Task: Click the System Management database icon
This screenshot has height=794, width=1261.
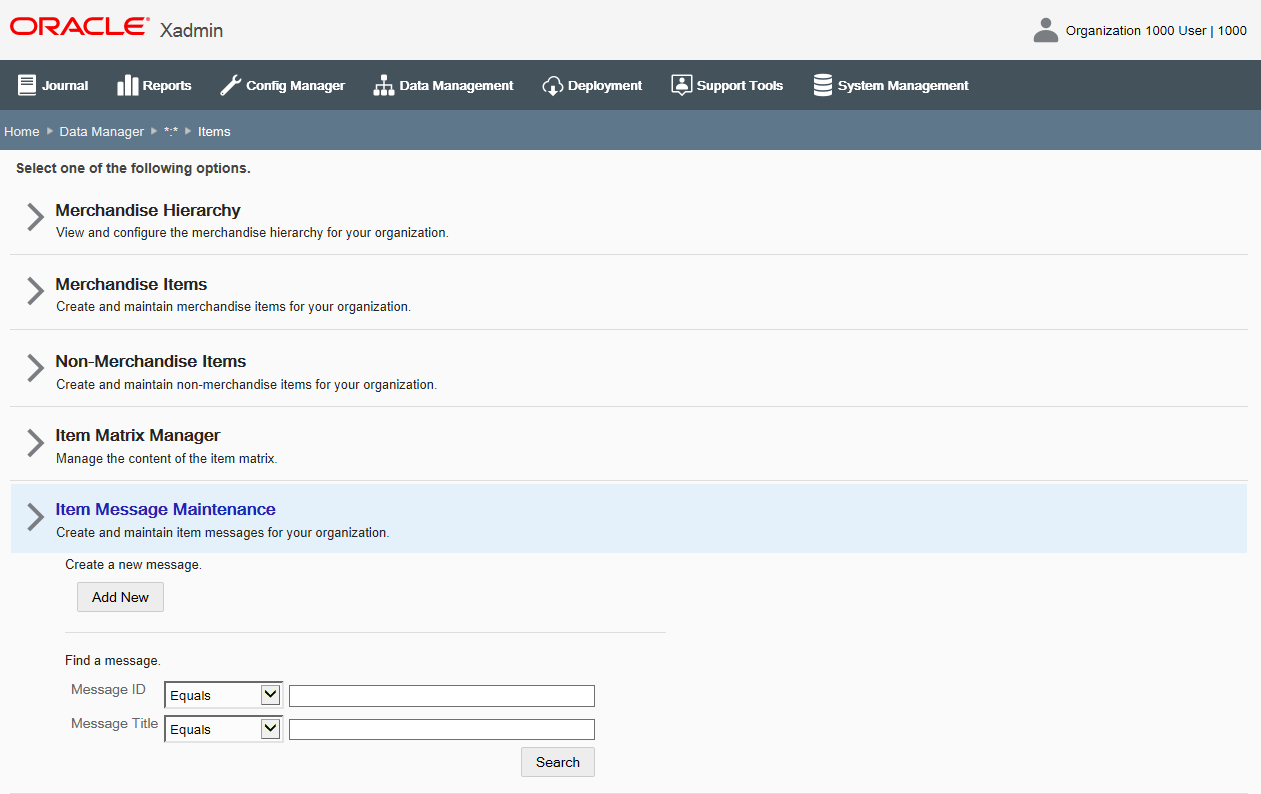Action: pos(823,85)
